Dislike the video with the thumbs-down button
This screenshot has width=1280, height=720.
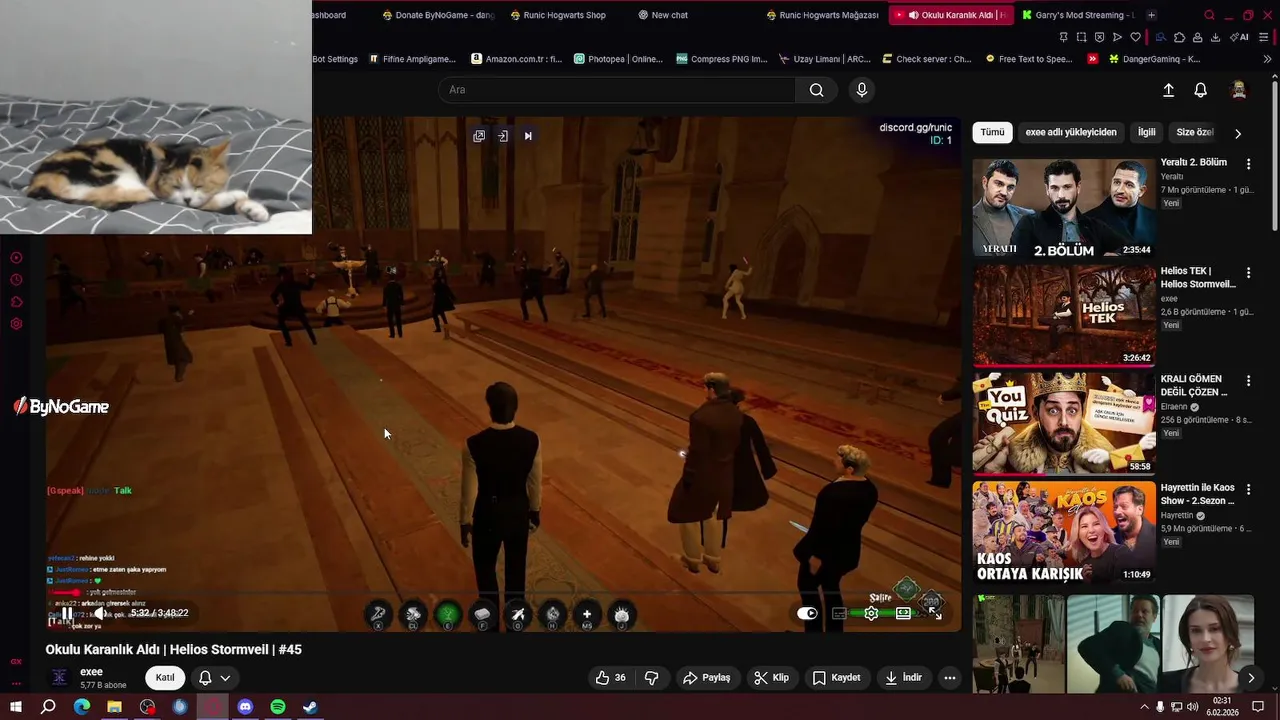click(x=652, y=677)
